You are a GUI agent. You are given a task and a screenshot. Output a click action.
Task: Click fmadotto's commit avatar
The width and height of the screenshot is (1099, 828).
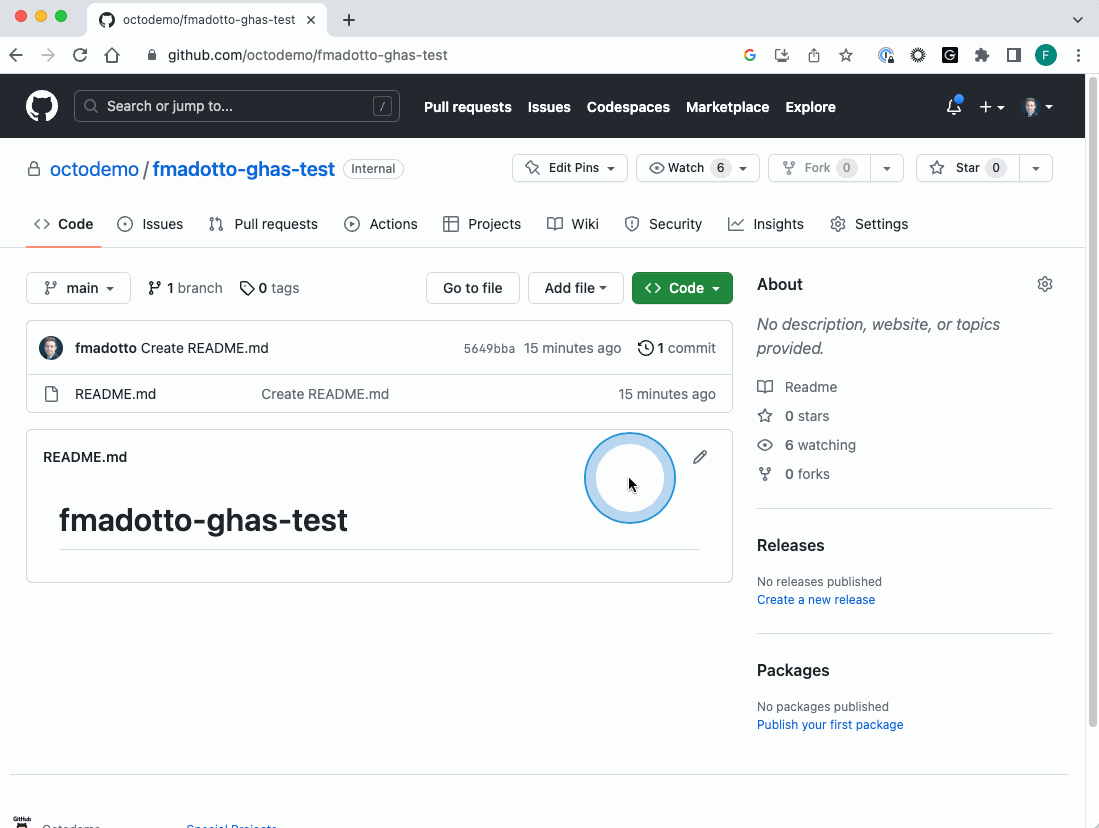click(x=50, y=348)
